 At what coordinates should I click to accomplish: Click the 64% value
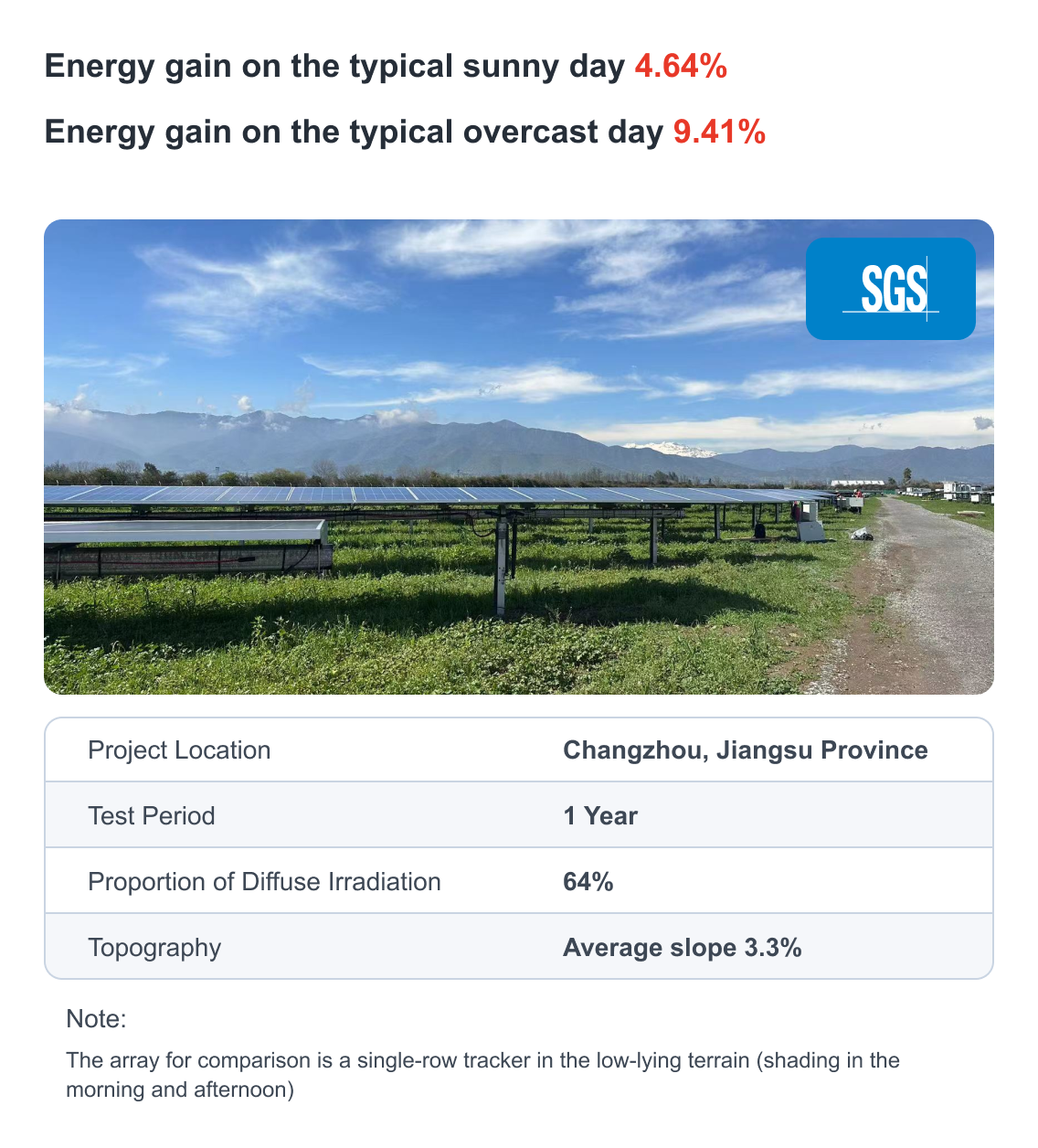tap(588, 882)
